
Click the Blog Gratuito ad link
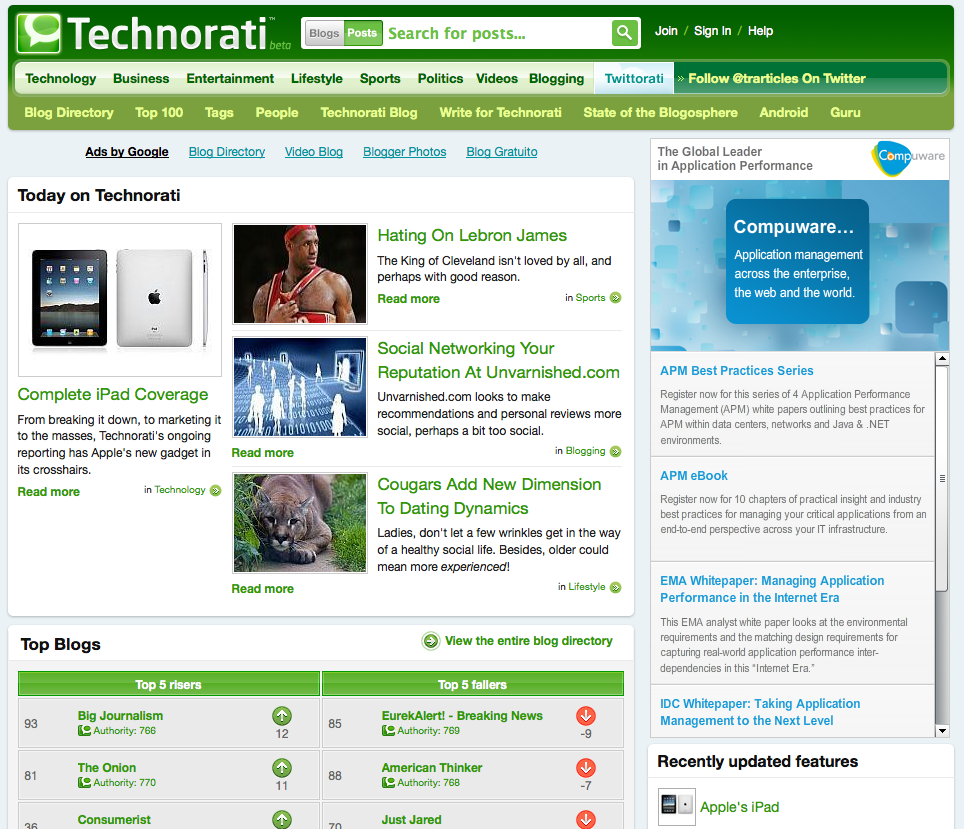click(x=502, y=152)
